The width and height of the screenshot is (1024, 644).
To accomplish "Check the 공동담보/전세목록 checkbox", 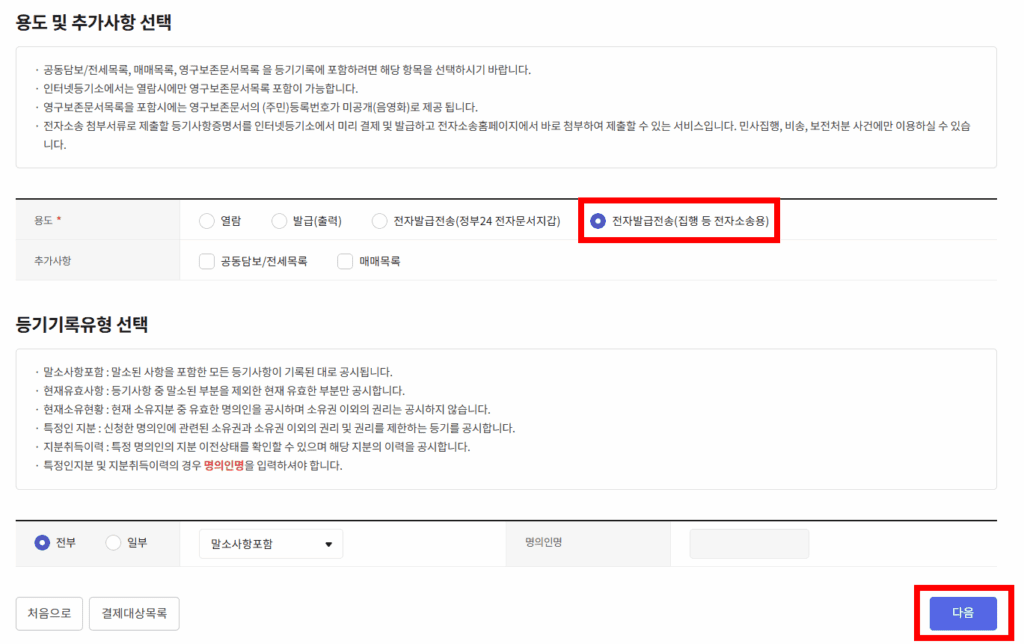I will (x=207, y=261).
